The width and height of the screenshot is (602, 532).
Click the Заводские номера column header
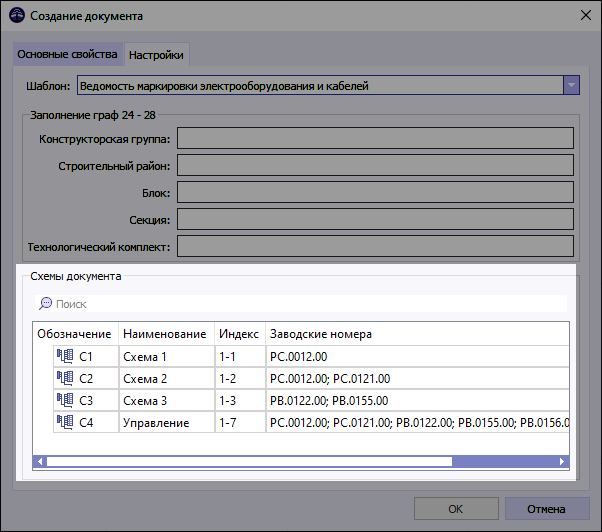(417, 334)
